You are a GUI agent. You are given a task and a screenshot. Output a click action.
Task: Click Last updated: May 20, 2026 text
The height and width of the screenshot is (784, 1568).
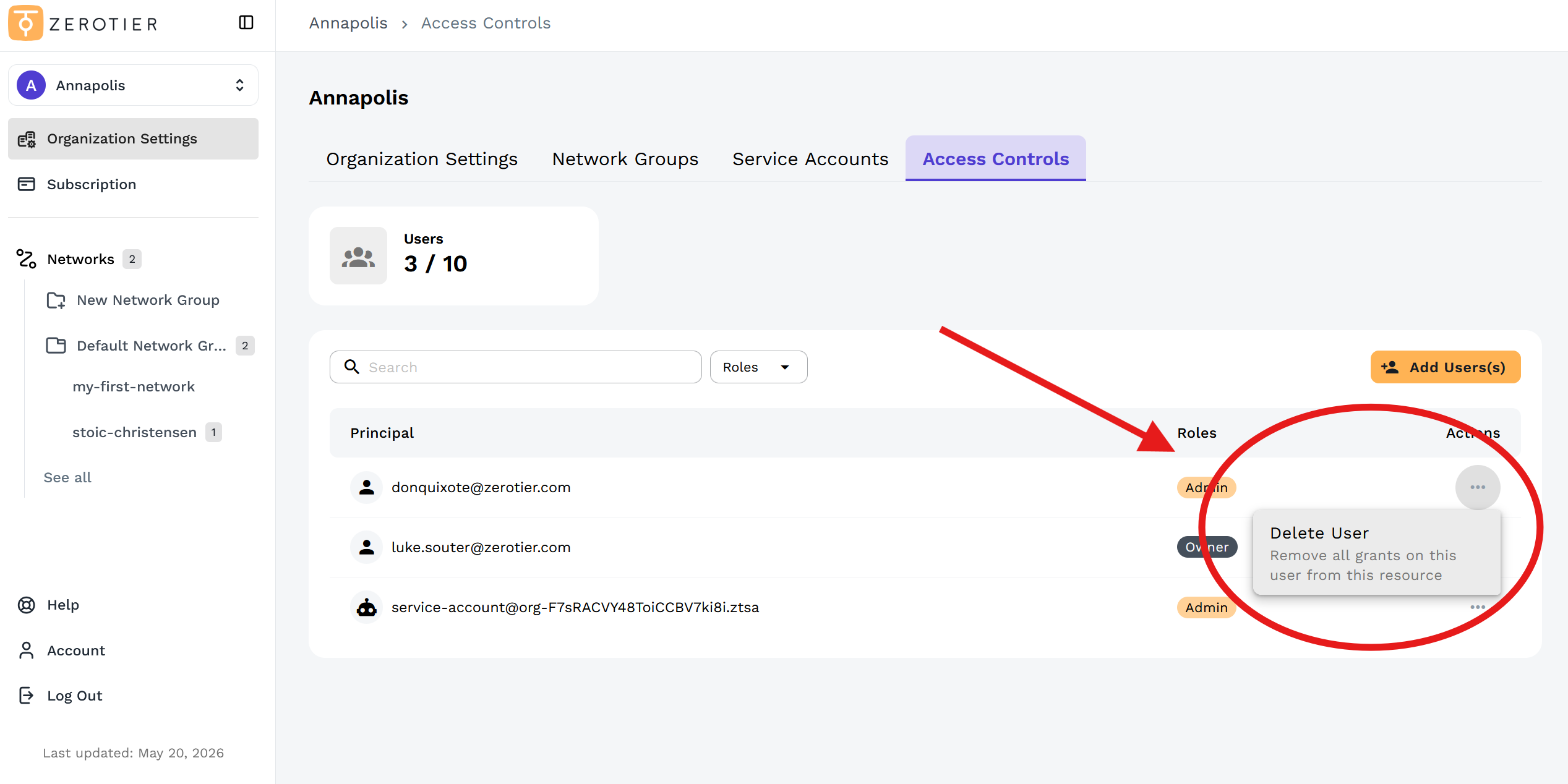click(x=133, y=753)
